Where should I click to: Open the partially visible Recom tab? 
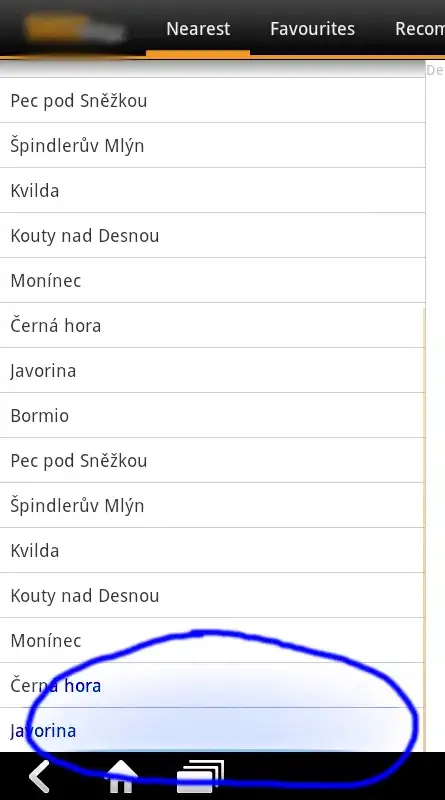coord(419,29)
